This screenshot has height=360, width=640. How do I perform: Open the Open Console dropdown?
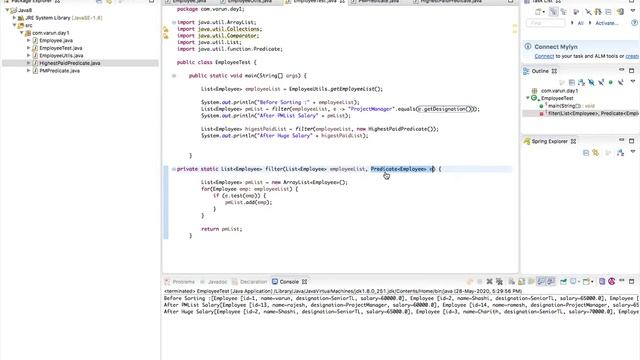[592, 282]
